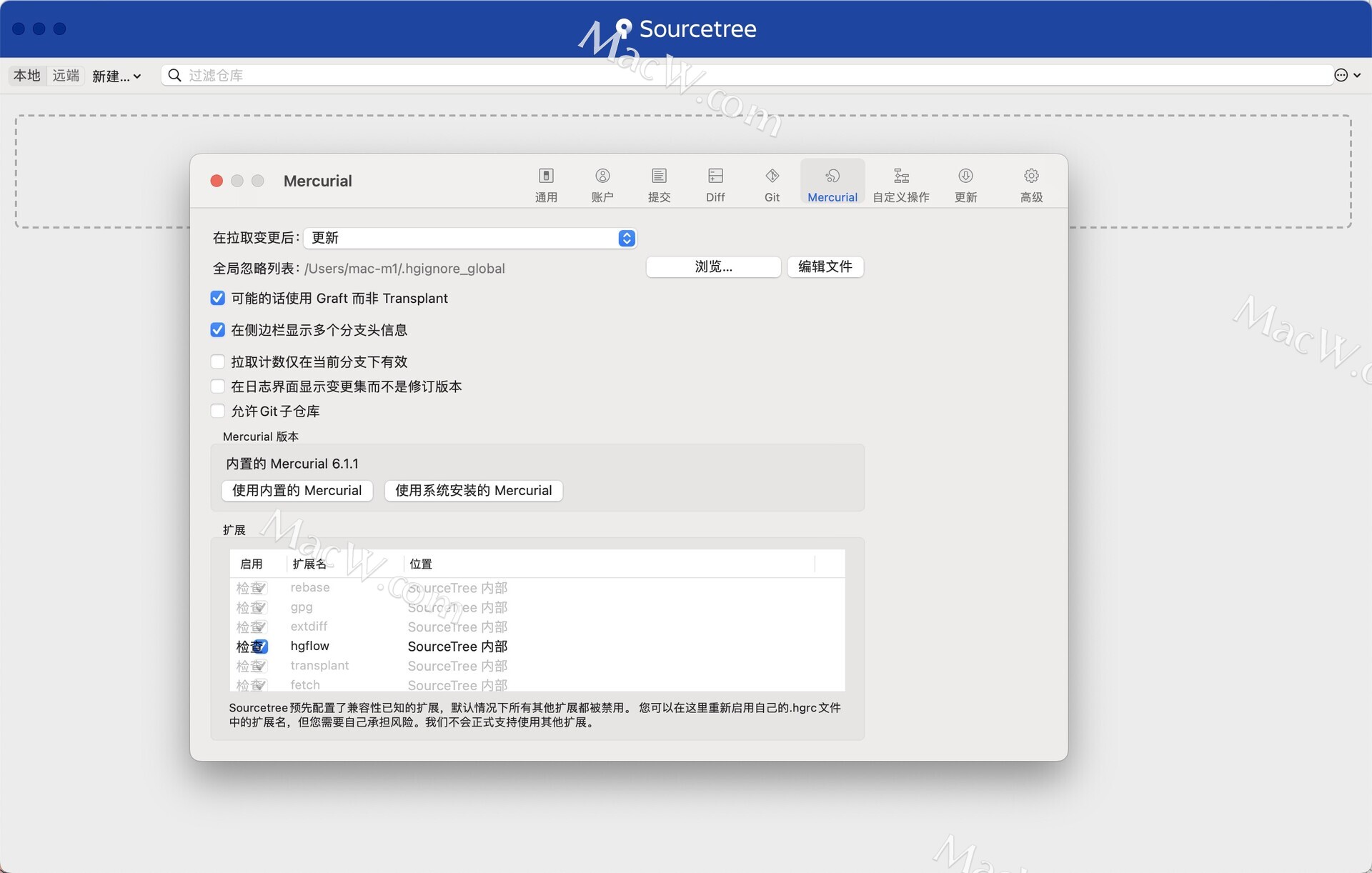Toggle the extdiff extension checkbox
Viewport: 1372px width, 873px height.
(x=261, y=627)
